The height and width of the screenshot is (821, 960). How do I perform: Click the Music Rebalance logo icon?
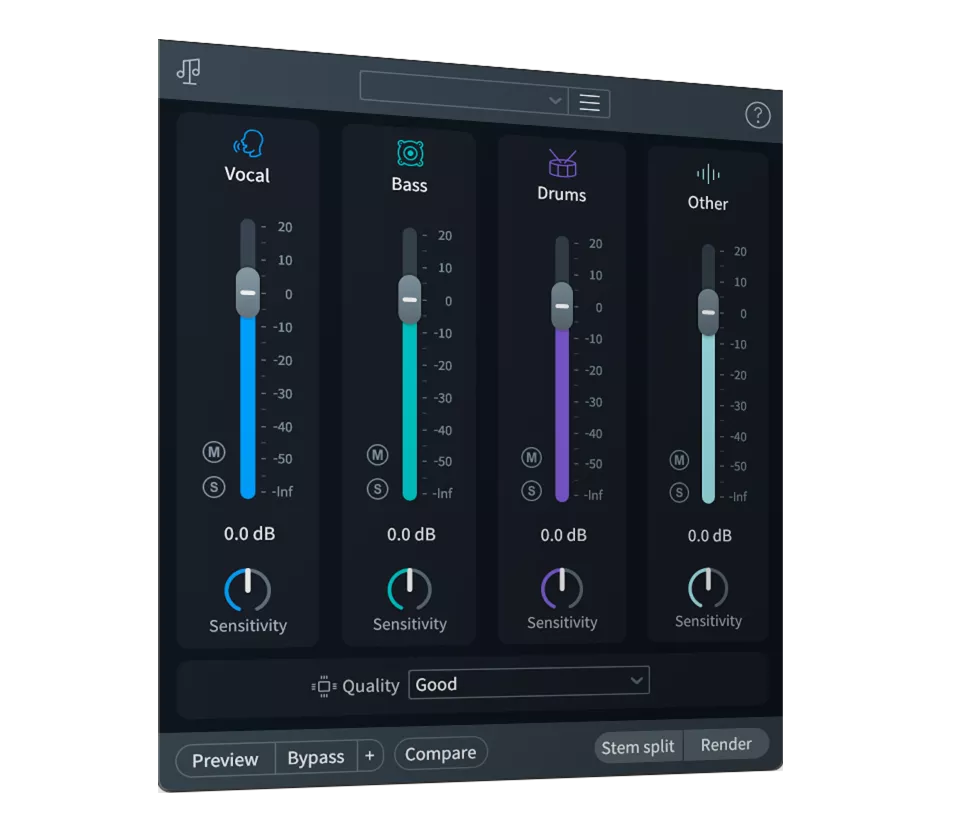[189, 71]
